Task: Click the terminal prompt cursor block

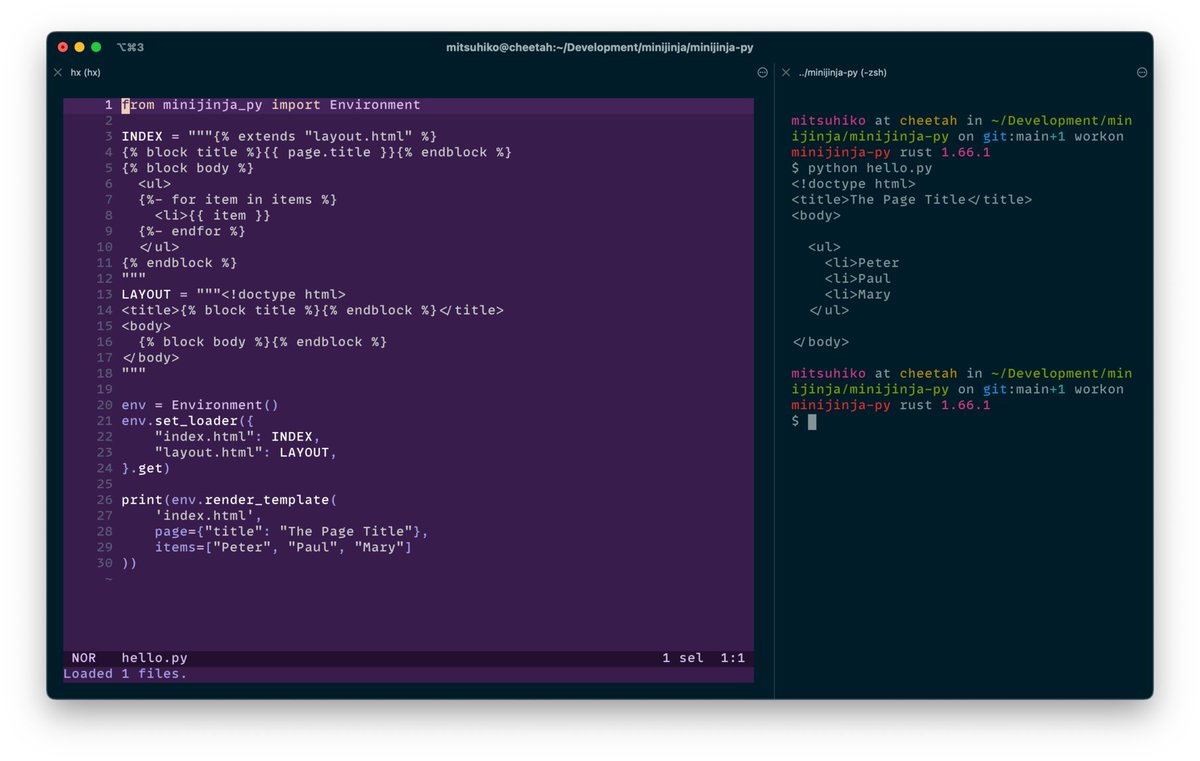Action: pyautogui.click(x=812, y=421)
